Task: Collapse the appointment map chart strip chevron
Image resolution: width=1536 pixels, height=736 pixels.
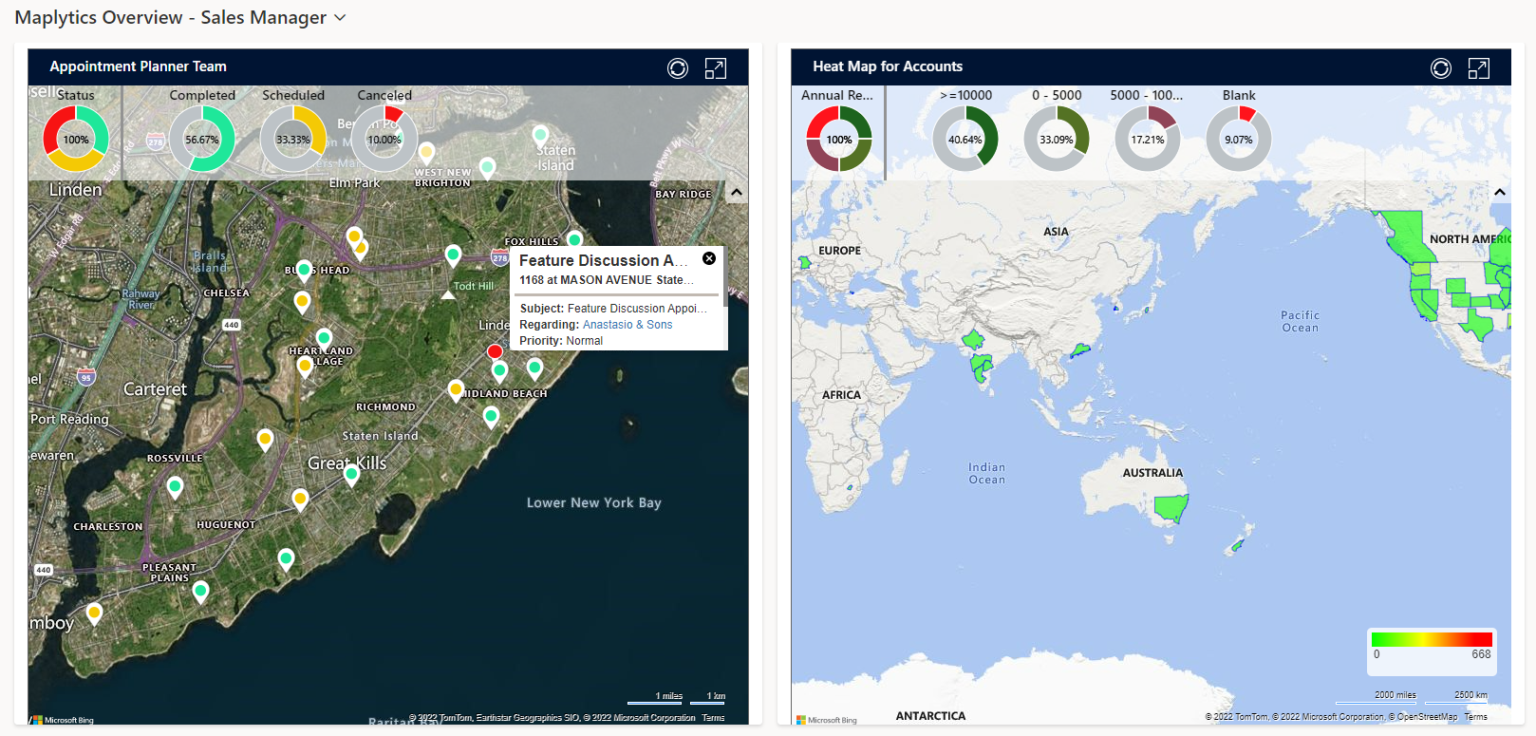Action: (735, 190)
